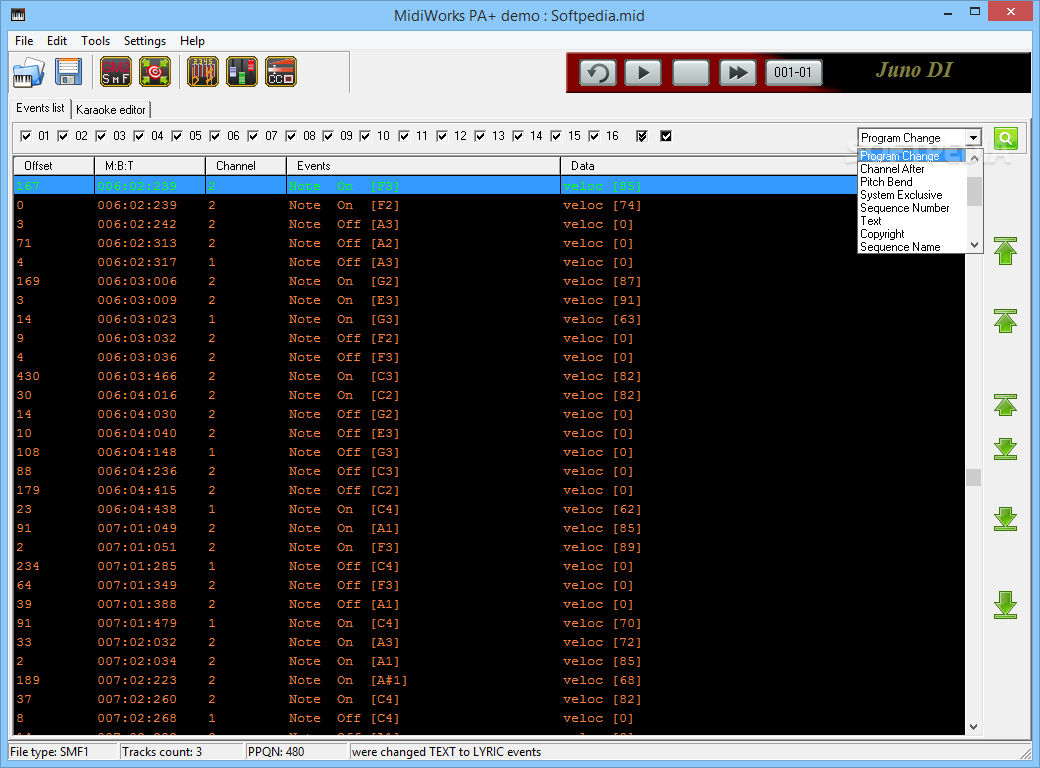
Task: Click the Channel column header
Action: pyautogui.click(x=246, y=166)
